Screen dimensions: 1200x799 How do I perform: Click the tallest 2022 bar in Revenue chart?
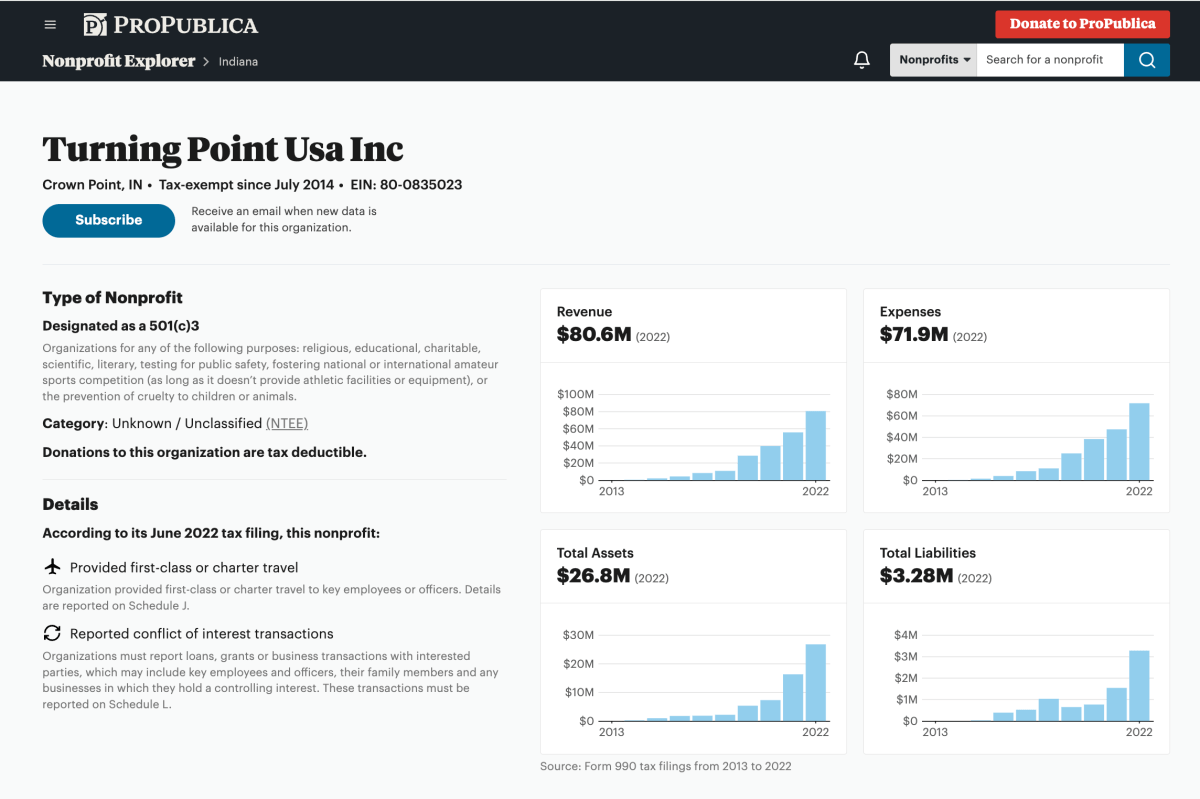816,445
